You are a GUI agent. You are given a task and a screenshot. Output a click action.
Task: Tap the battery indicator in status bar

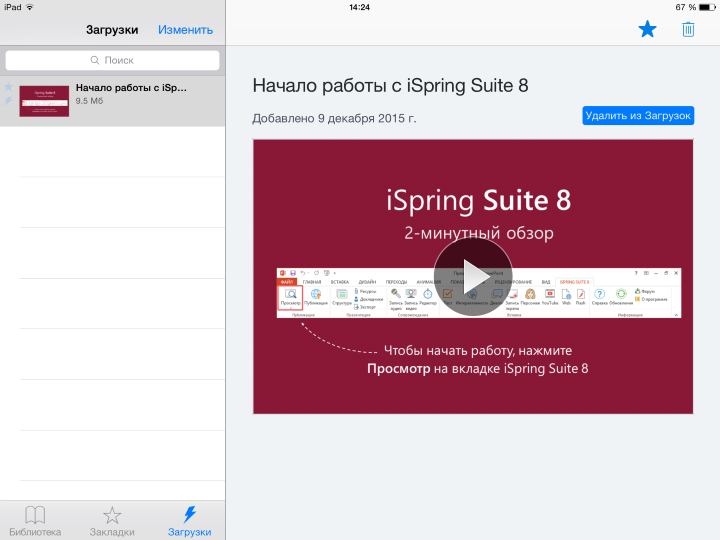707,7
